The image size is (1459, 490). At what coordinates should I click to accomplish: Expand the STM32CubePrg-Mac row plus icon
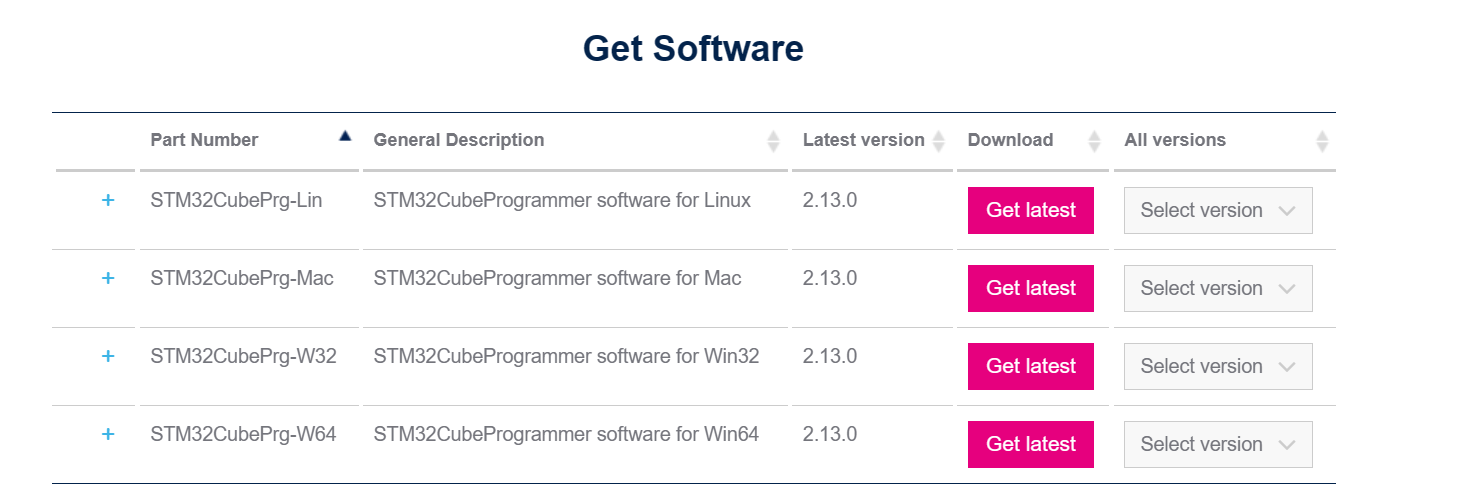pos(108,278)
